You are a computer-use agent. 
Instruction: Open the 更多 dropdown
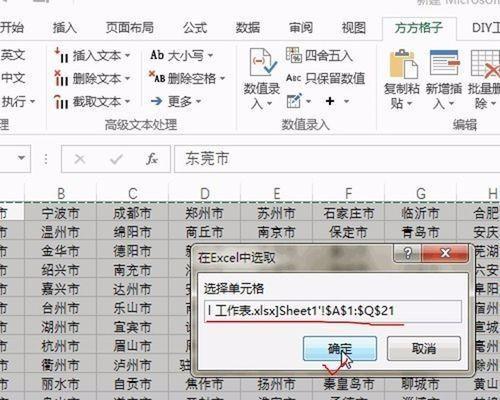[x=199, y=101]
